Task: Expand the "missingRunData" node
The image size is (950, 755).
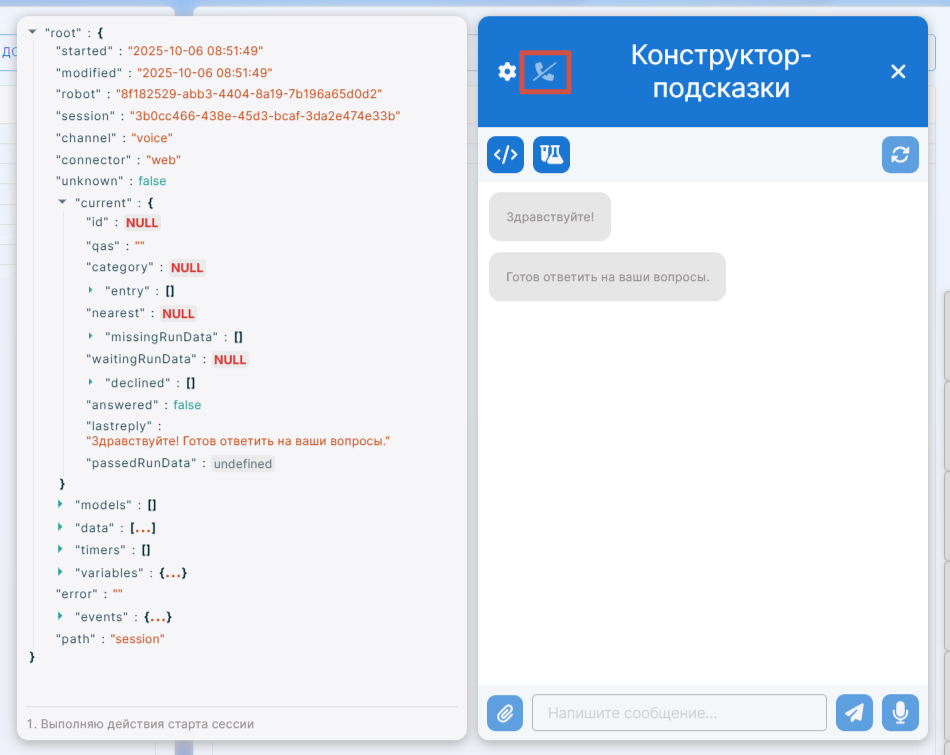Action: coord(93,337)
